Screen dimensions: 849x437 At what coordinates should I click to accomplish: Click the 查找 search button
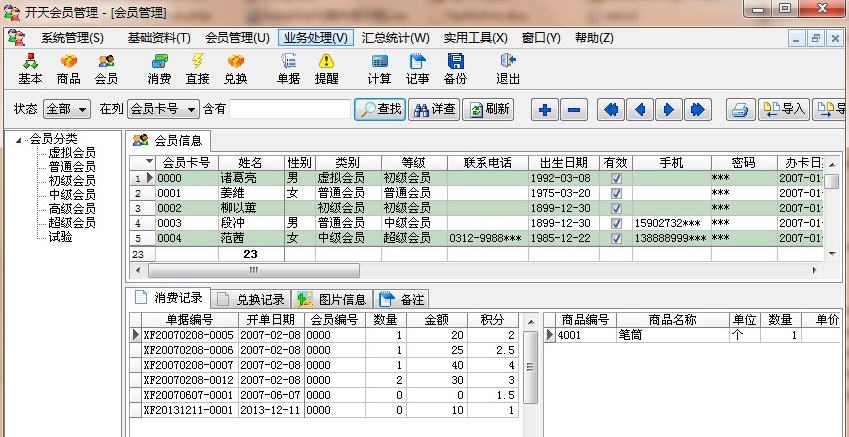(380, 109)
